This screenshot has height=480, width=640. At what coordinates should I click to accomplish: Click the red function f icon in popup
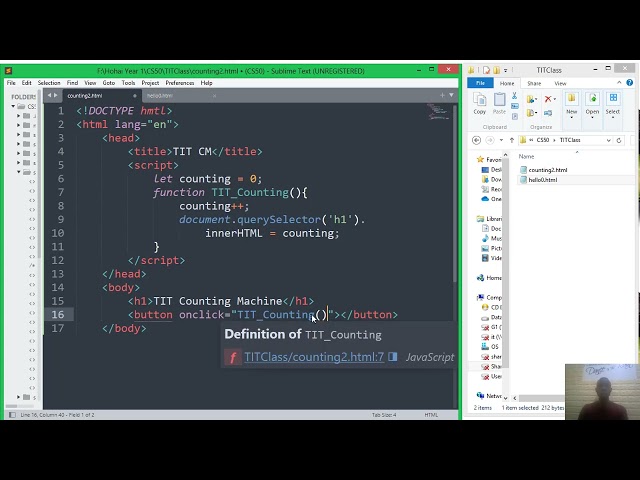click(x=233, y=358)
